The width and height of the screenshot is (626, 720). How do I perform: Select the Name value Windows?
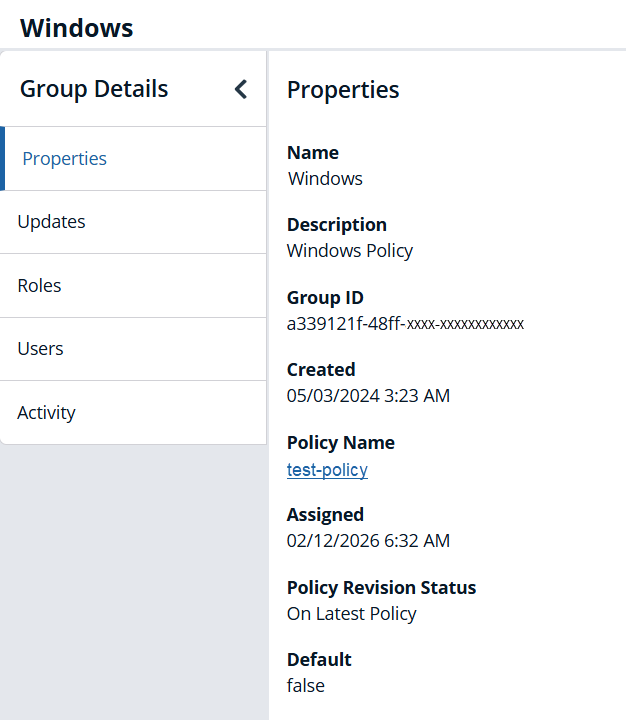(325, 179)
